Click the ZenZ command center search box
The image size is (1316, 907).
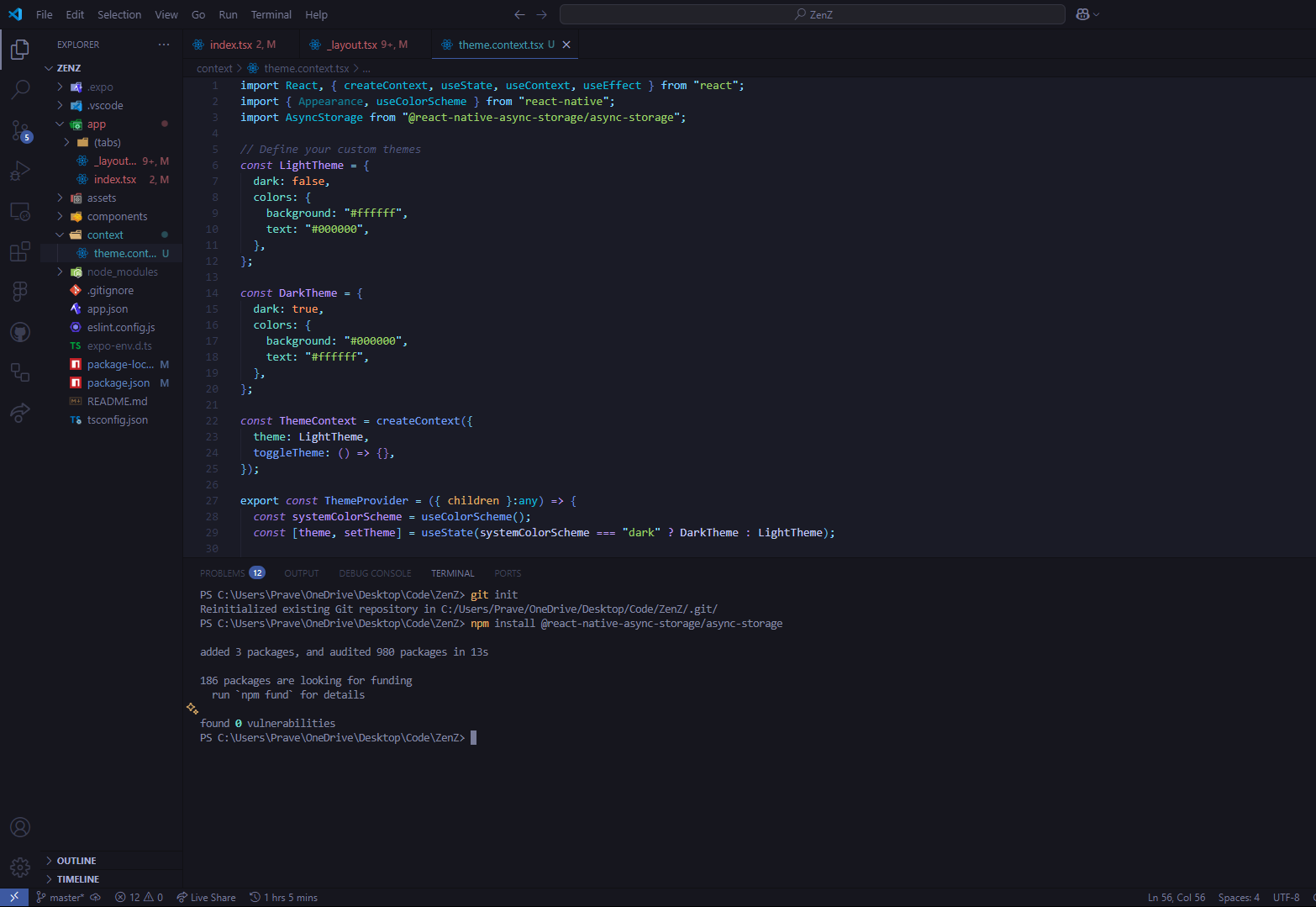(813, 14)
